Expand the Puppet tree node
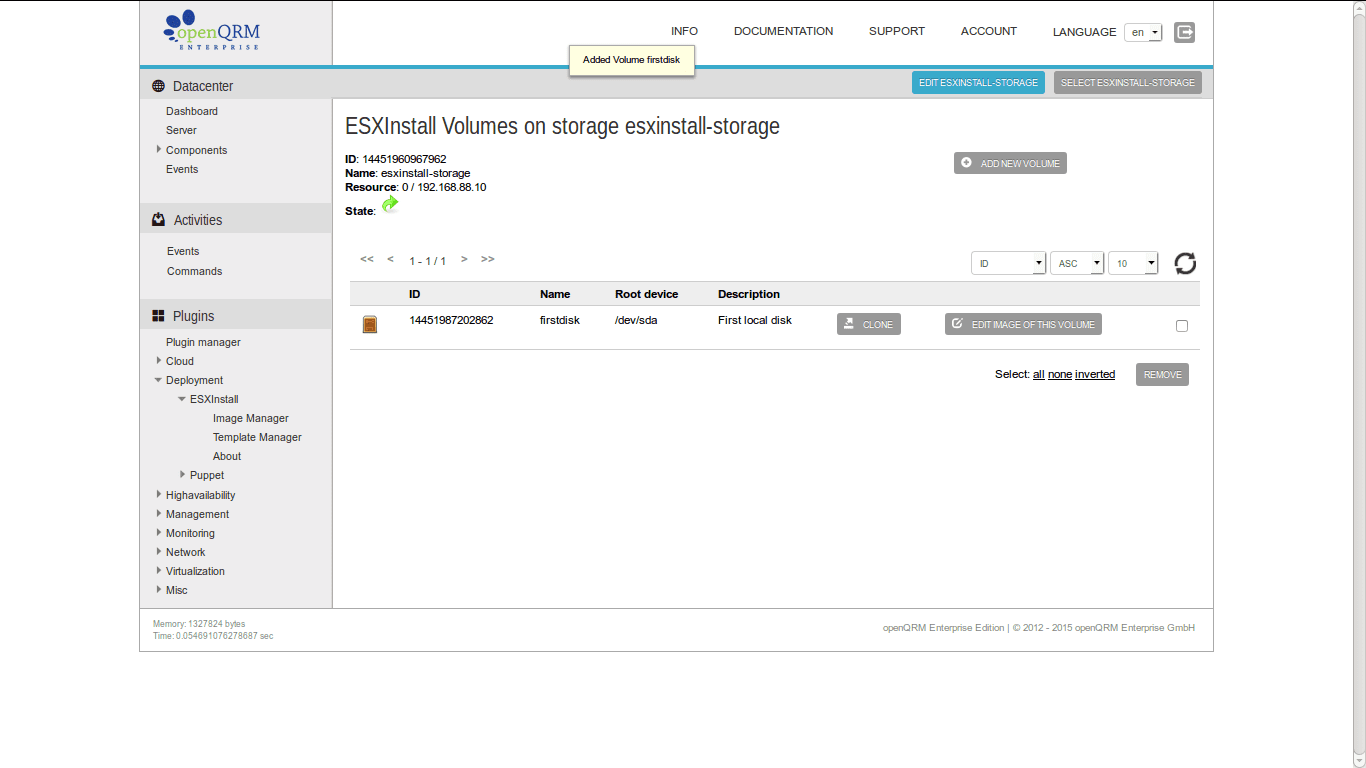Screen dimensions: 1366x768 click(183, 475)
